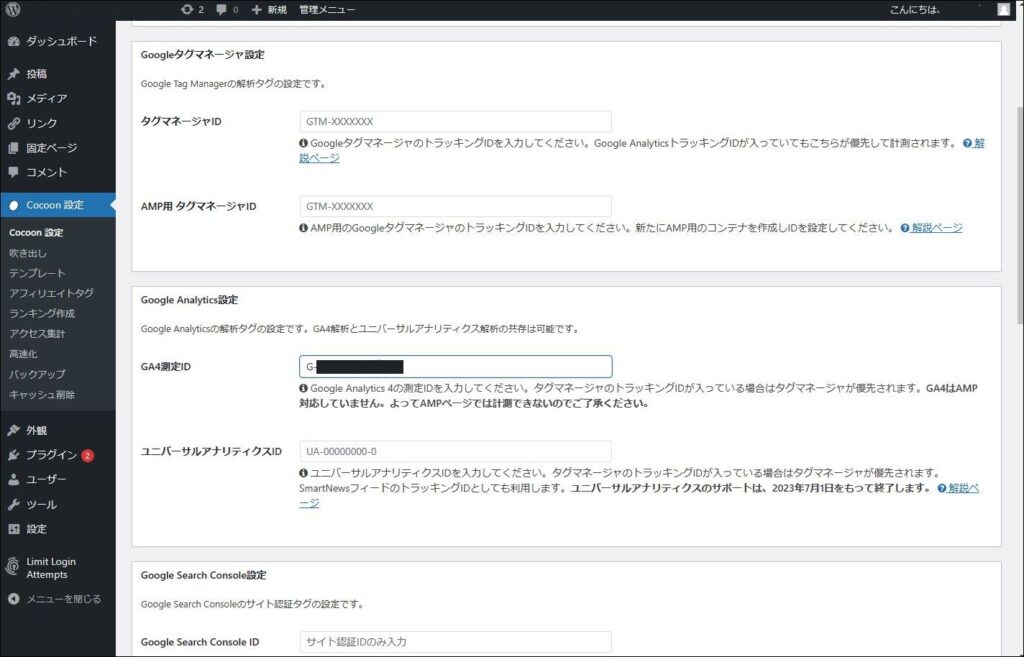Focus the ユニバーサルアナリティクスID input field
The image size is (1024, 657).
[455, 451]
